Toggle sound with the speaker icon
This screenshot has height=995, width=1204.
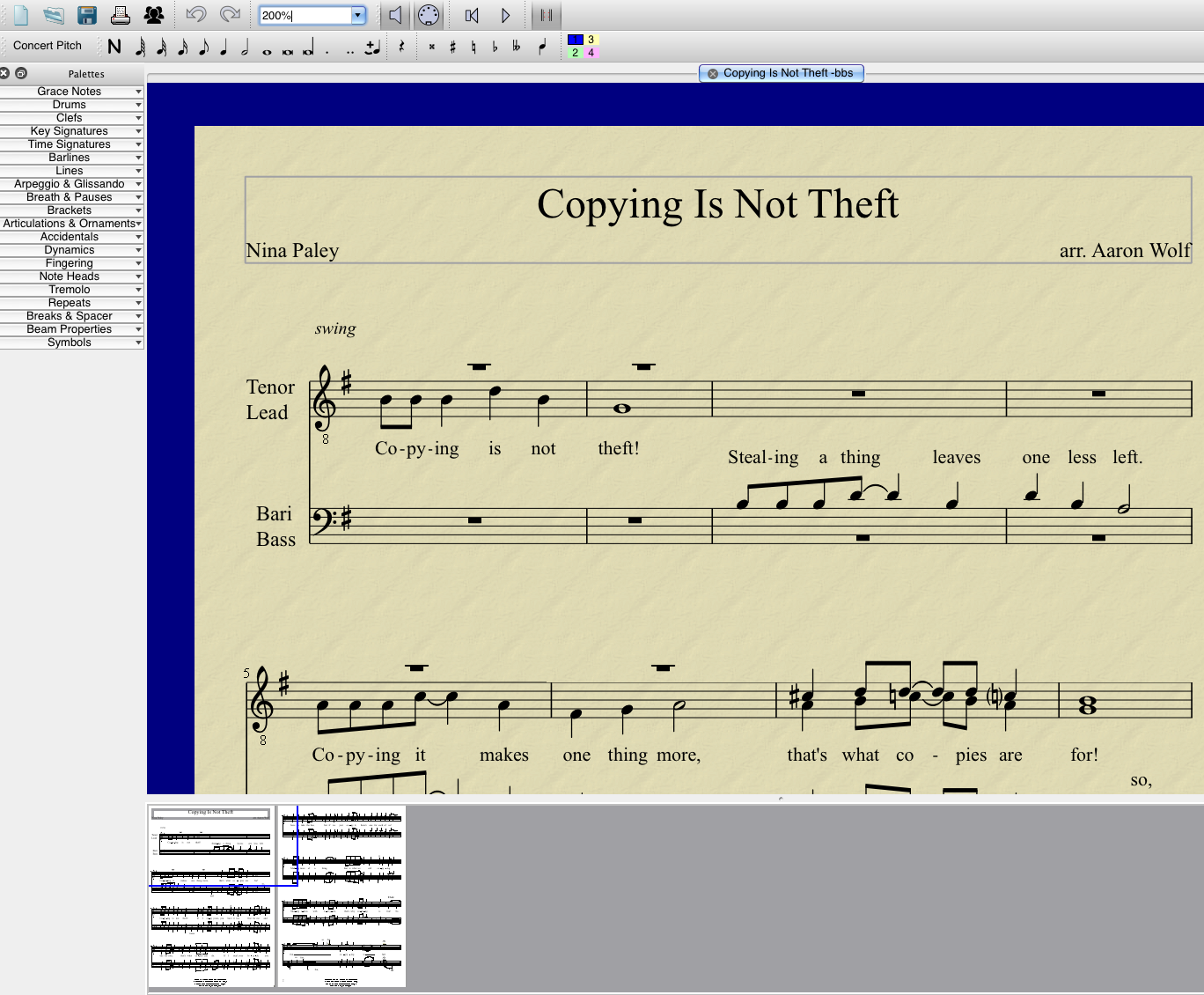click(x=395, y=15)
